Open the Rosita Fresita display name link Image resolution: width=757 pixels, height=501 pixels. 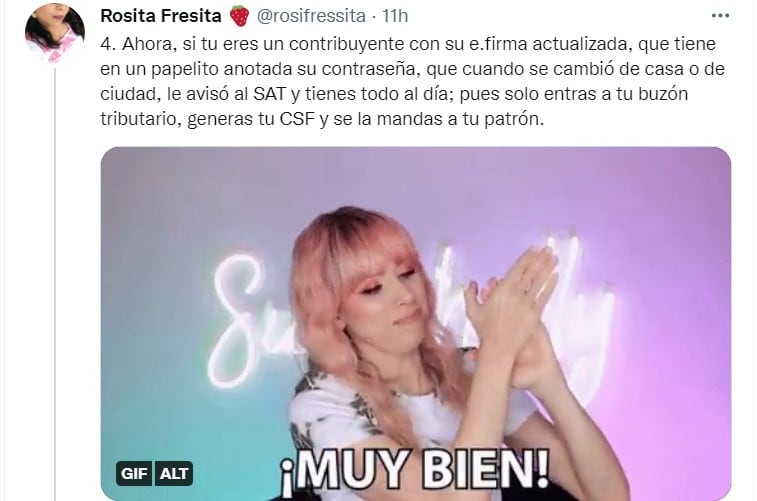point(161,16)
